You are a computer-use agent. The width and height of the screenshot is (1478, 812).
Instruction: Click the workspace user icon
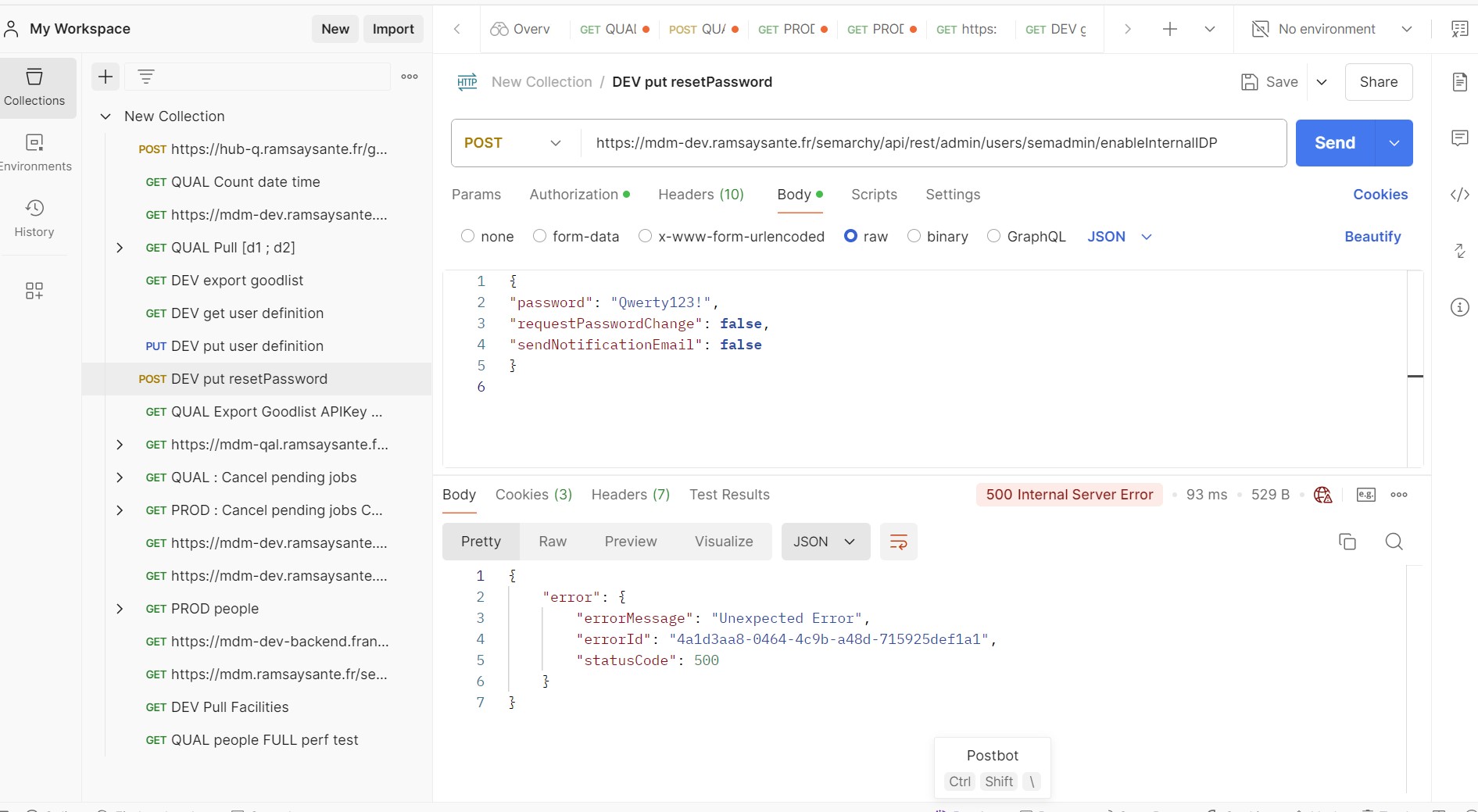(x=12, y=29)
